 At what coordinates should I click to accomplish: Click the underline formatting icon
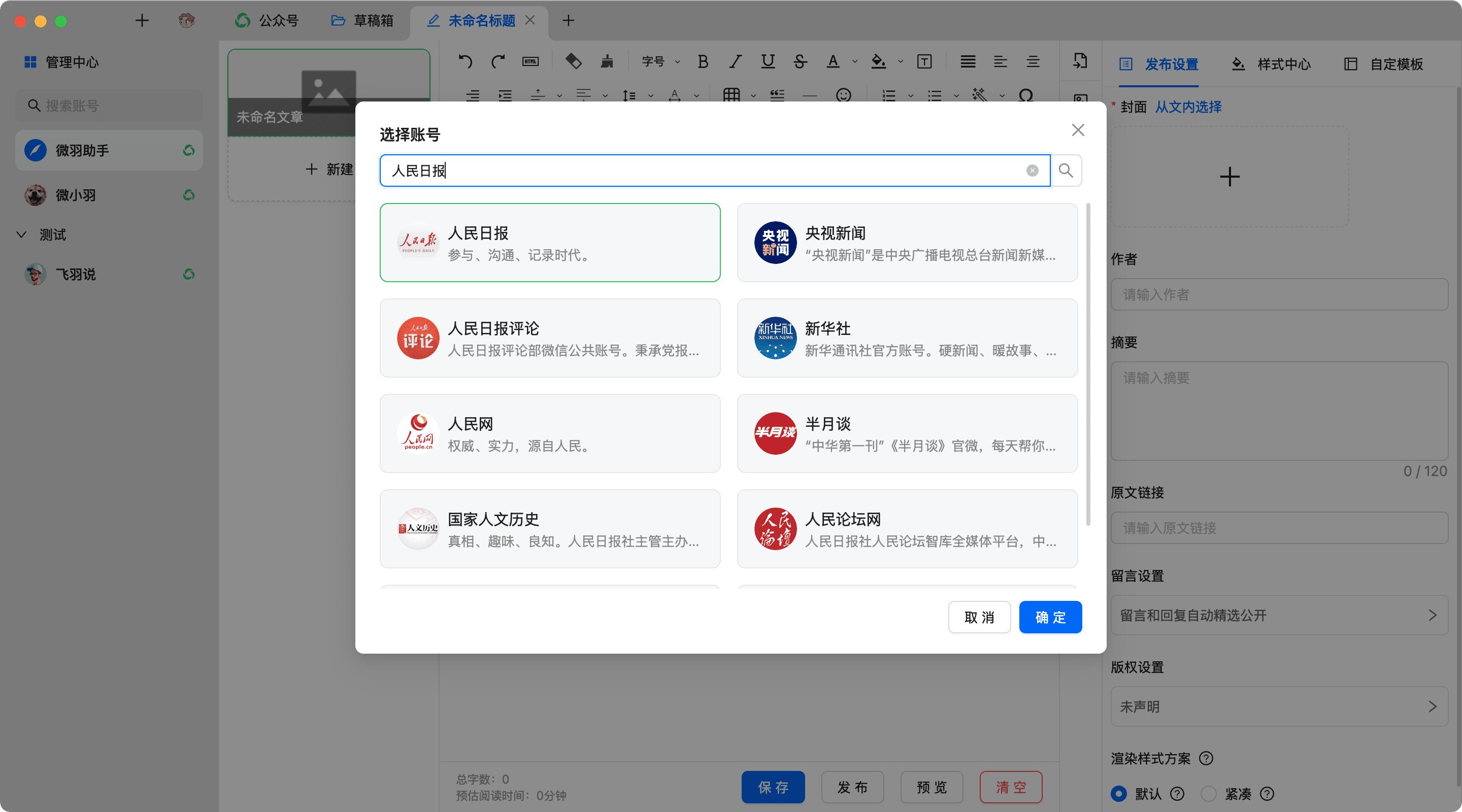pyautogui.click(x=768, y=61)
